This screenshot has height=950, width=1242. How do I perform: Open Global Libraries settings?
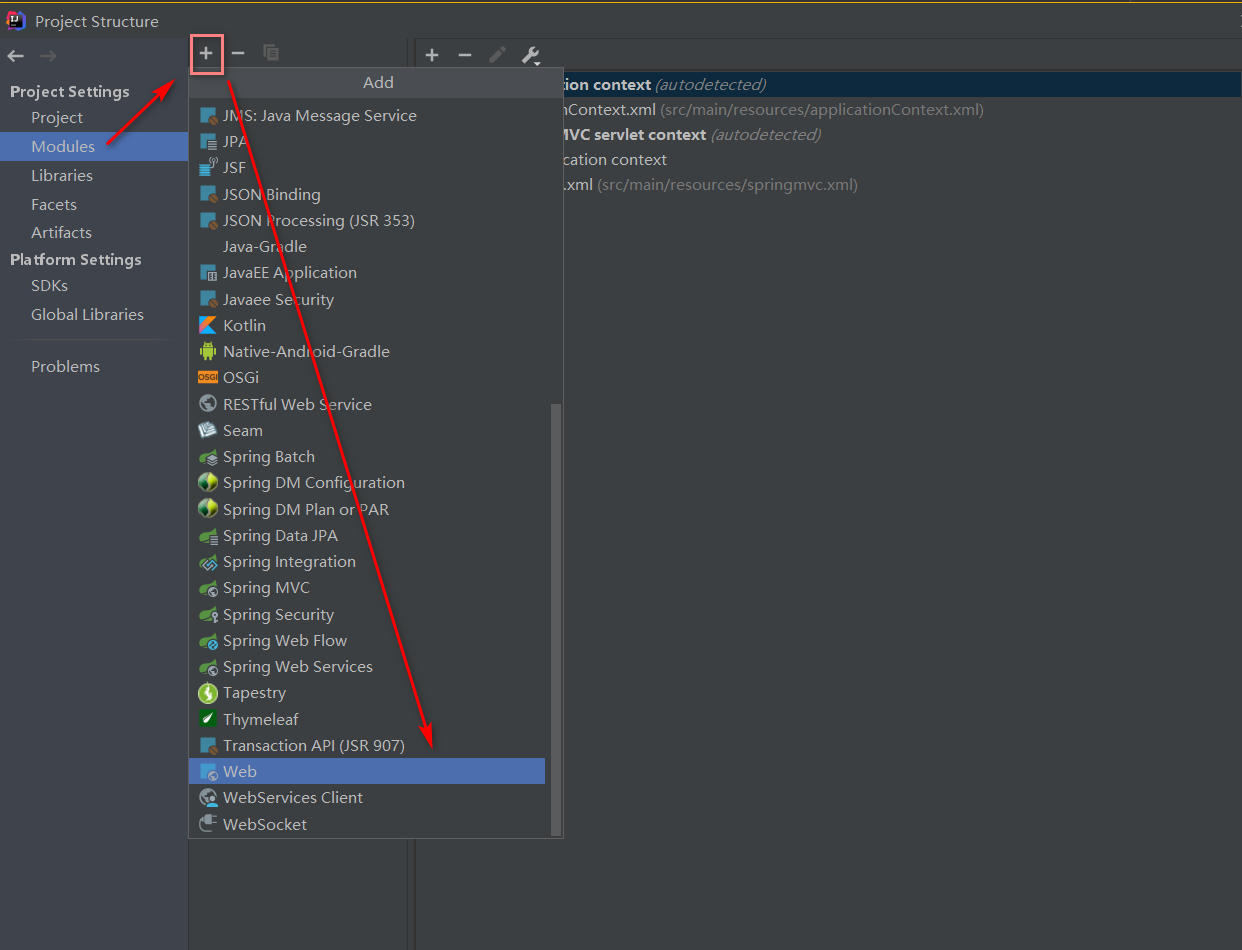point(87,314)
